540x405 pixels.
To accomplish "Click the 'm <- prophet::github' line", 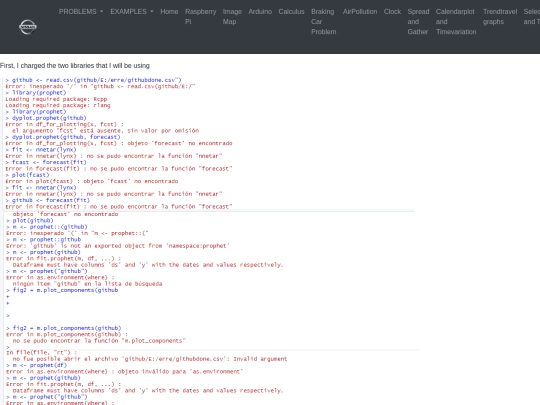I will click(x=43, y=239).
